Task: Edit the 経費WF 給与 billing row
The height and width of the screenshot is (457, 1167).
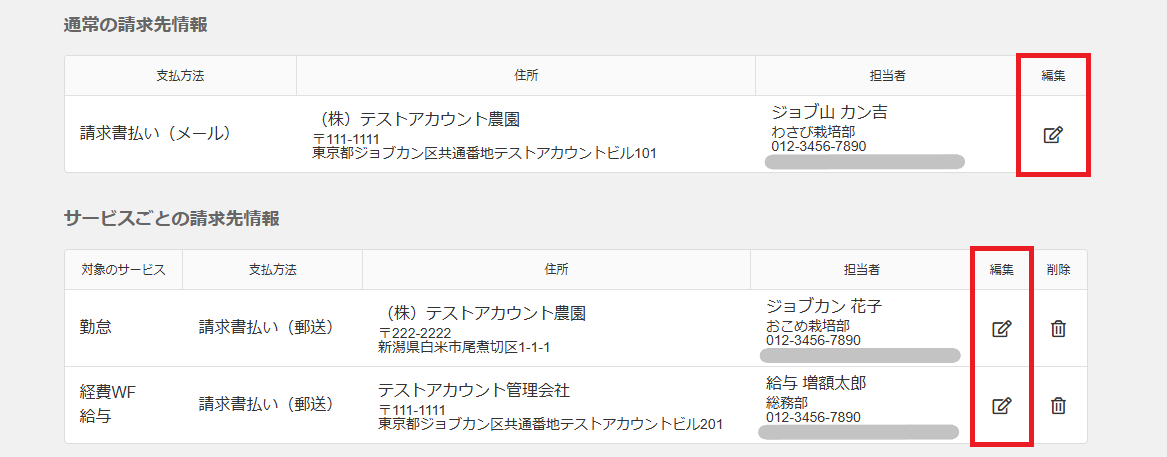Action: tap(1001, 405)
